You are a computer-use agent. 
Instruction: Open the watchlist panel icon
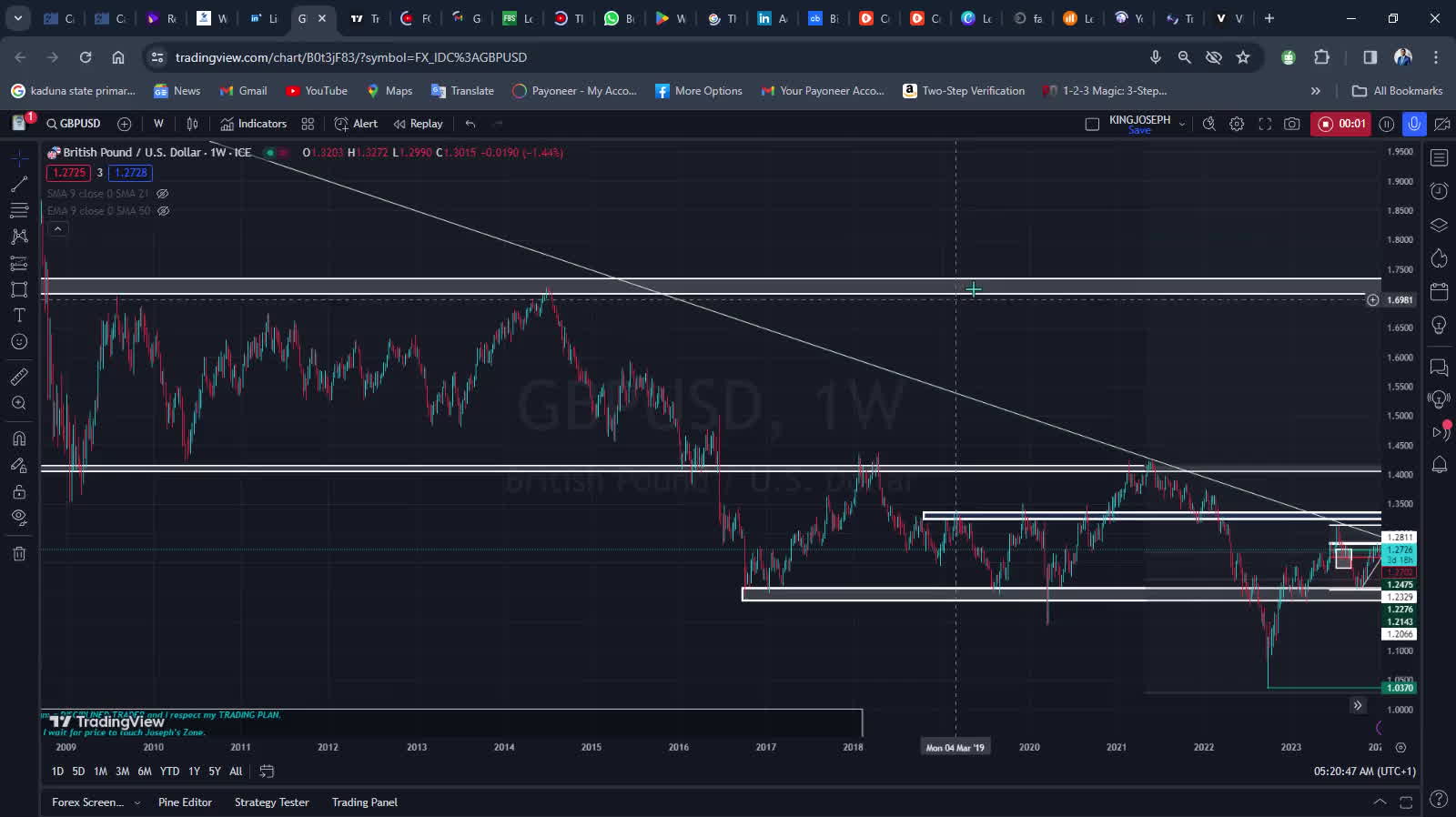(1439, 158)
